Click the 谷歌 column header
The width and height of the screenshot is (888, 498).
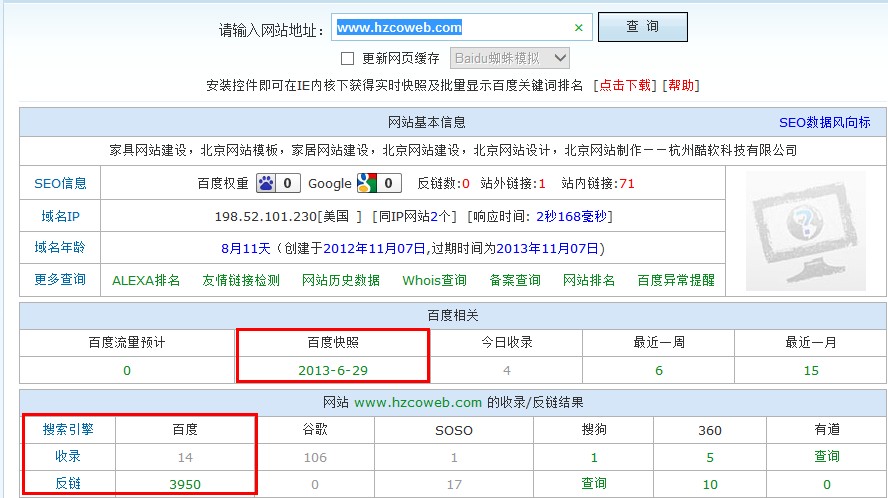(x=315, y=429)
